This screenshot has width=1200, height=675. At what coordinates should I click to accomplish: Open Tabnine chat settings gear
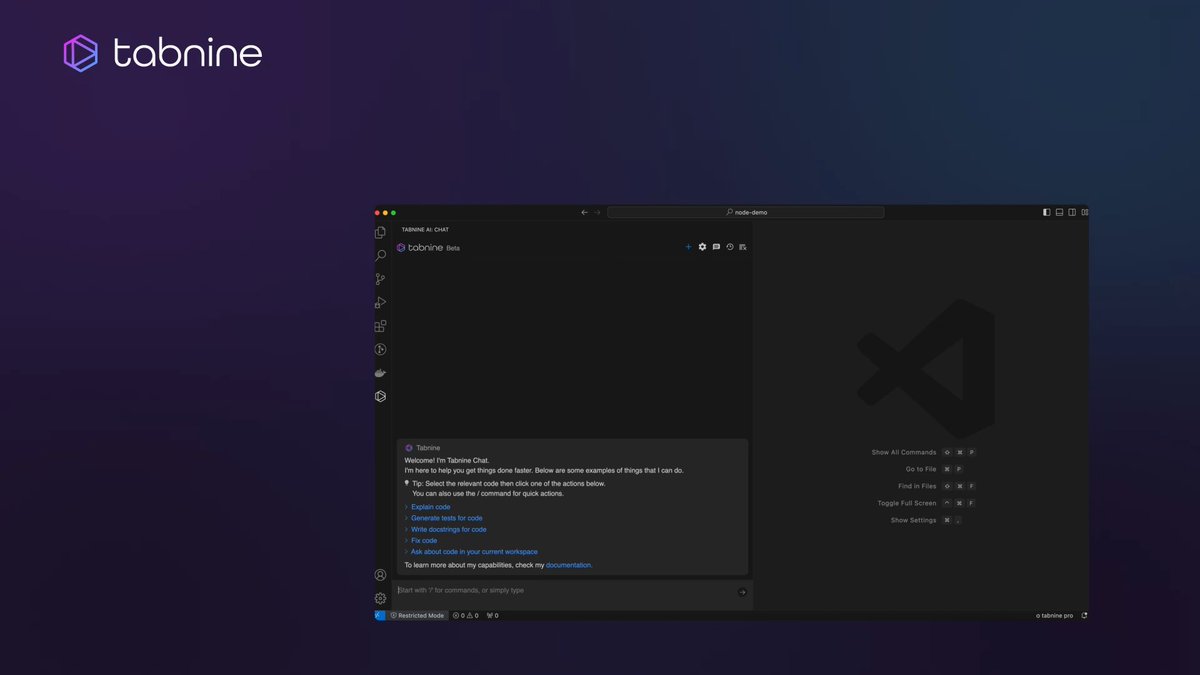[702, 247]
